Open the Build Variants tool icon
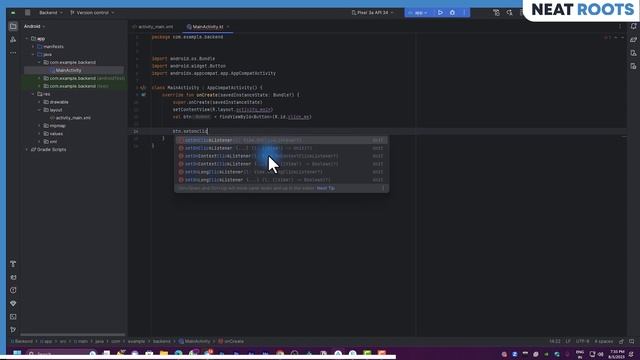This screenshot has width=640, height=360. [13, 264]
